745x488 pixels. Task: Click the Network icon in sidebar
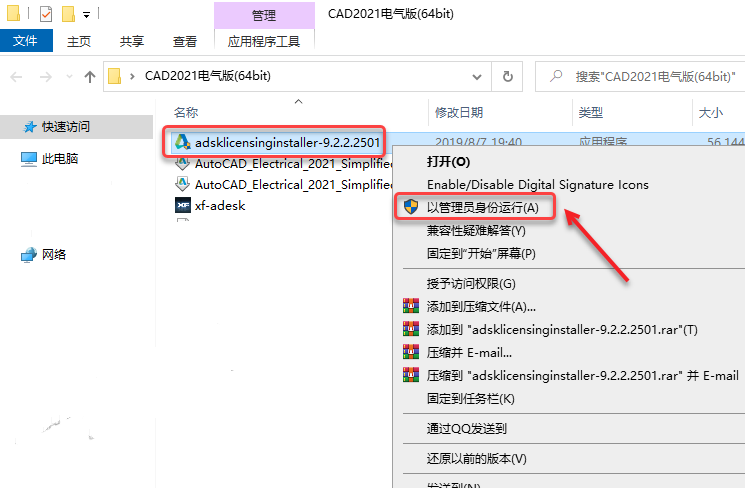pos(29,255)
